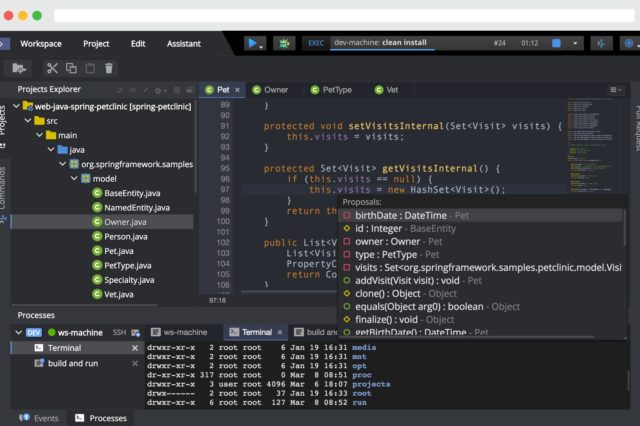The width and height of the screenshot is (640, 426).
Task: Open the Assistant menu
Action: tap(184, 44)
